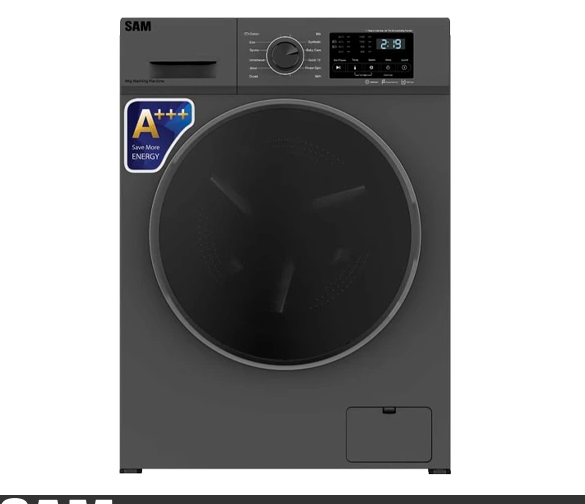Click the Underwear program label

(257, 60)
